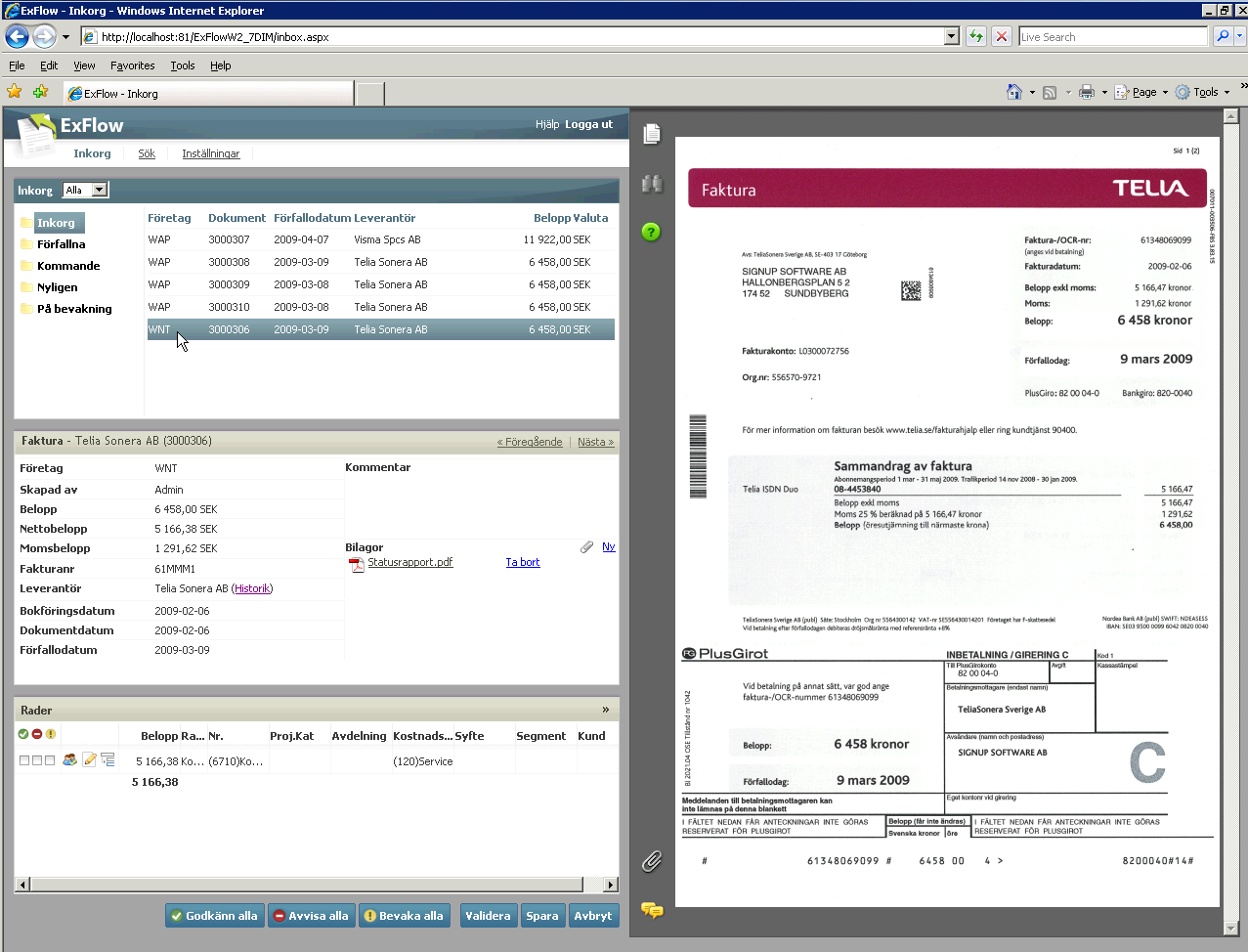Open the Help menu
The width and height of the screenshot is (1248, 952).
coord(220,65)
